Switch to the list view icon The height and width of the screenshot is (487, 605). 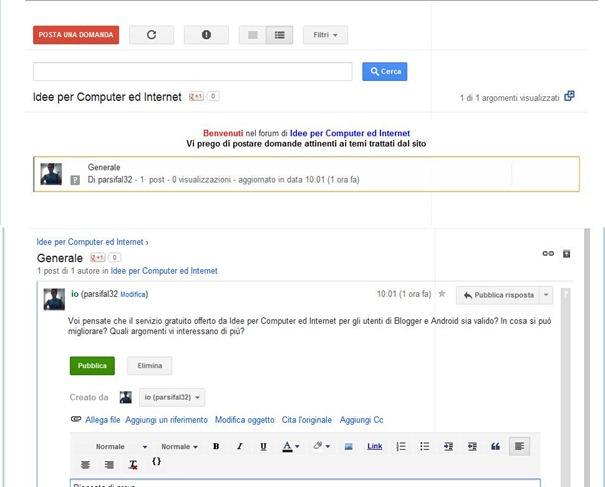point(279,35)
